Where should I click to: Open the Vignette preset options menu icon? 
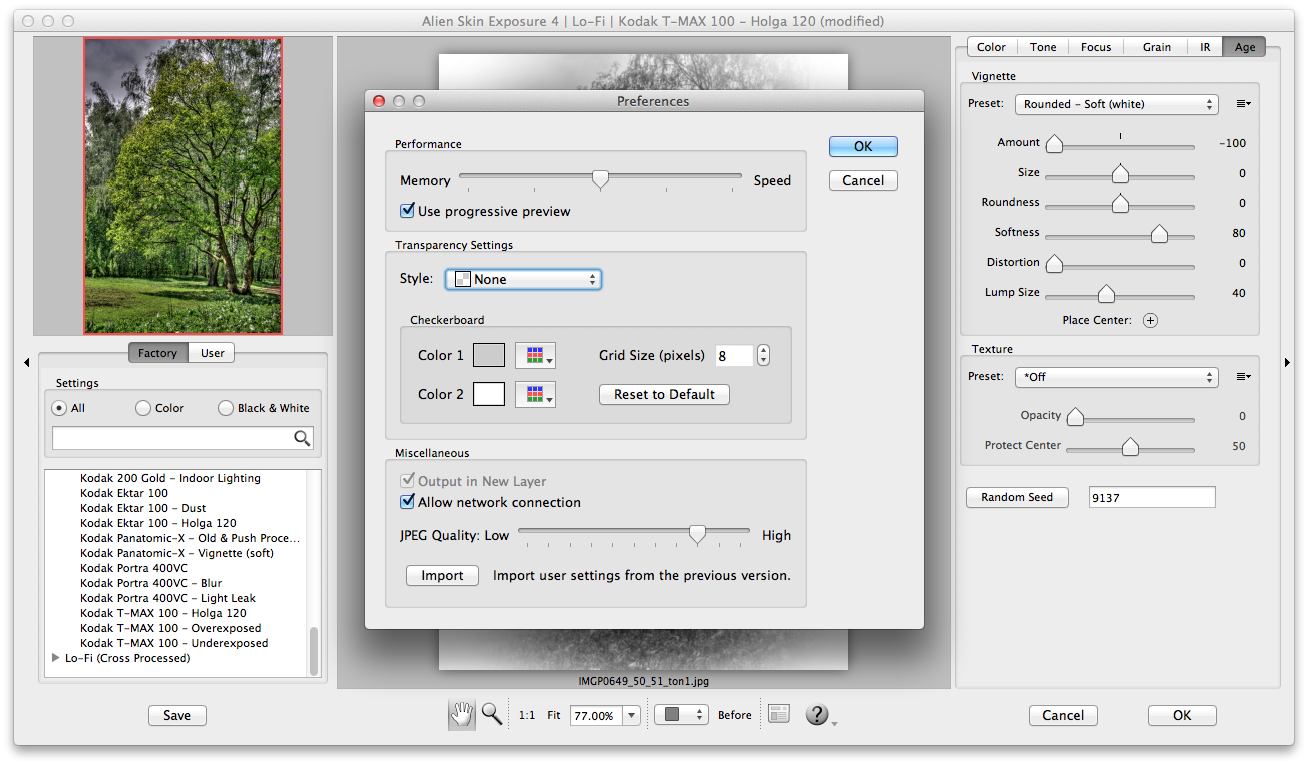pyautogui.click(x=1243, y=104)
